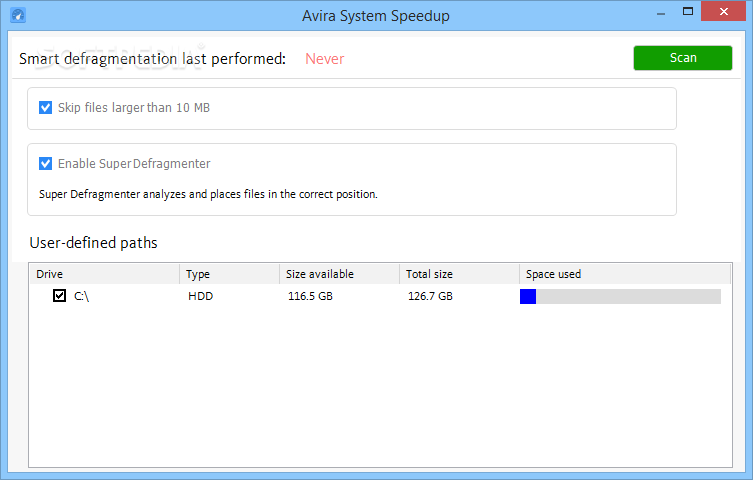Image resolution: width=753 pixels, height=480 pixels.
Task: Click the Avira System Speedup app icon
Action: coord(18,15)
